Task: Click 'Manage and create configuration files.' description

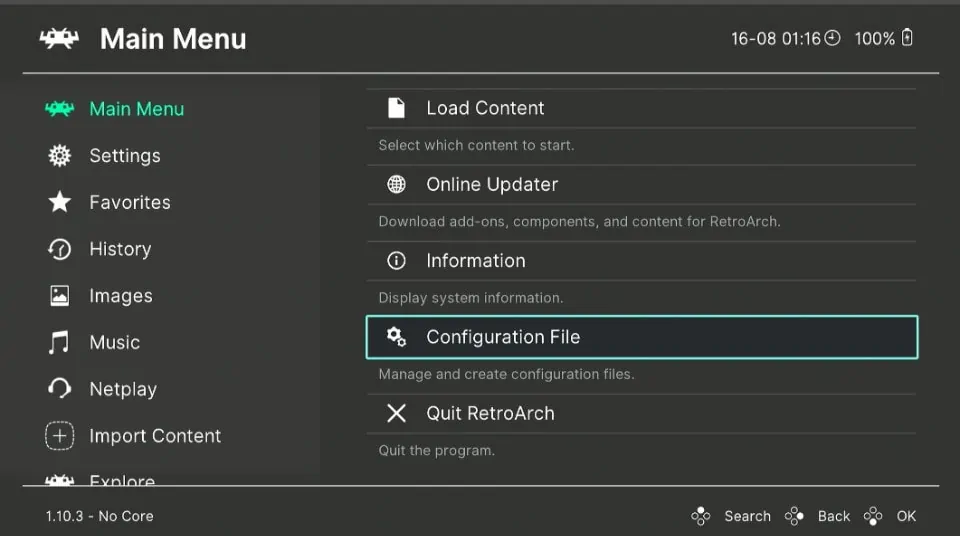Action: 506,374
